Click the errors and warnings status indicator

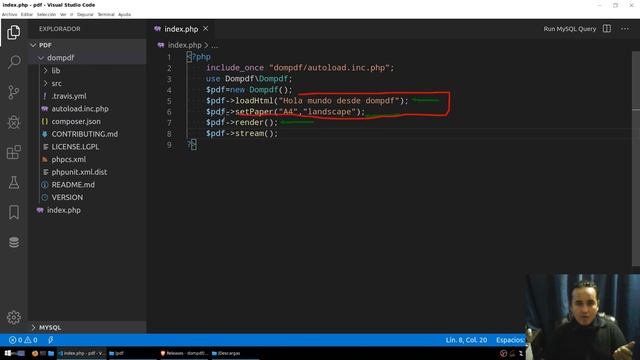click(x=23, y=340)
